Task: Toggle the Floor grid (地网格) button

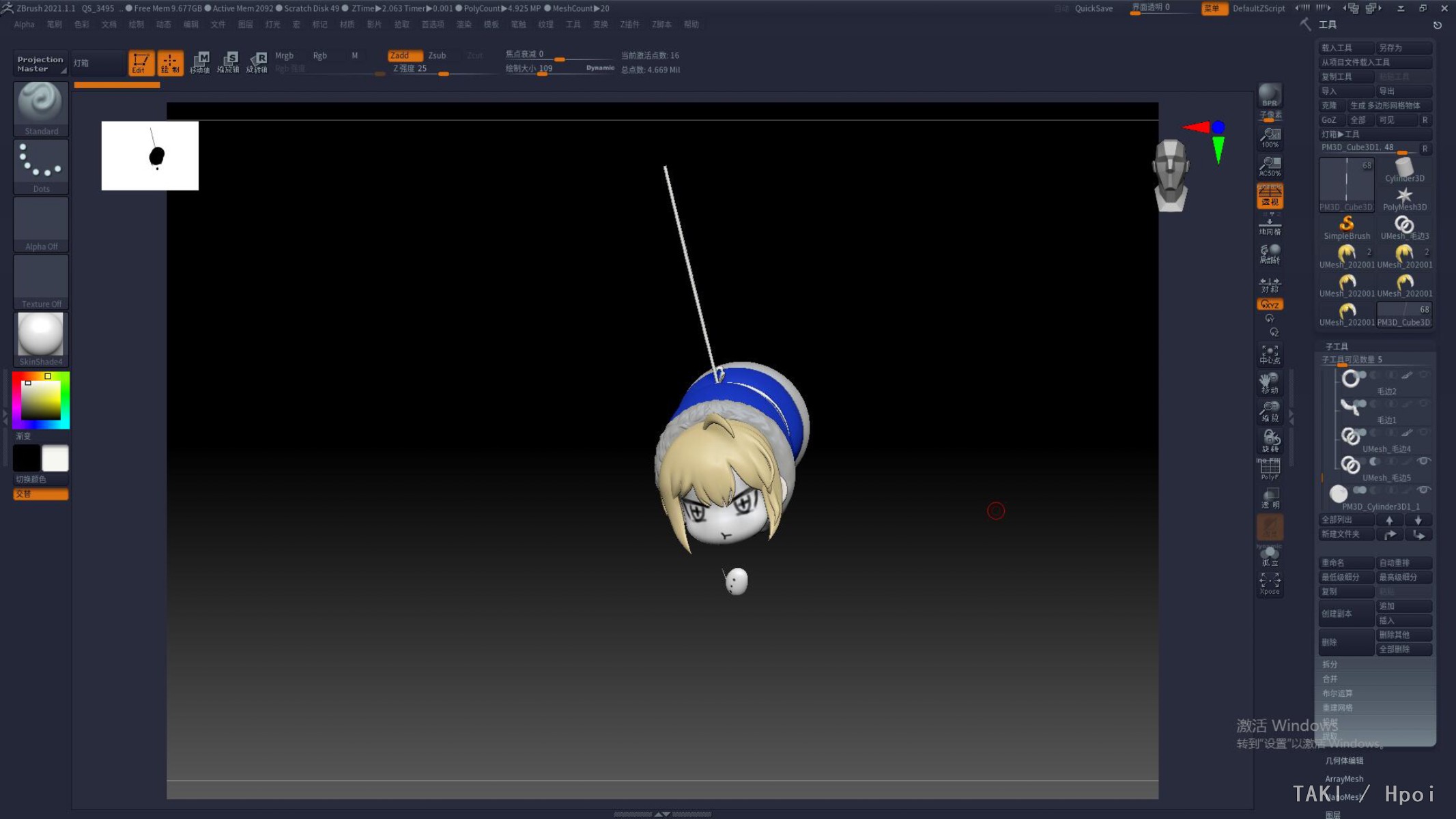Action: pos(1270,225)
